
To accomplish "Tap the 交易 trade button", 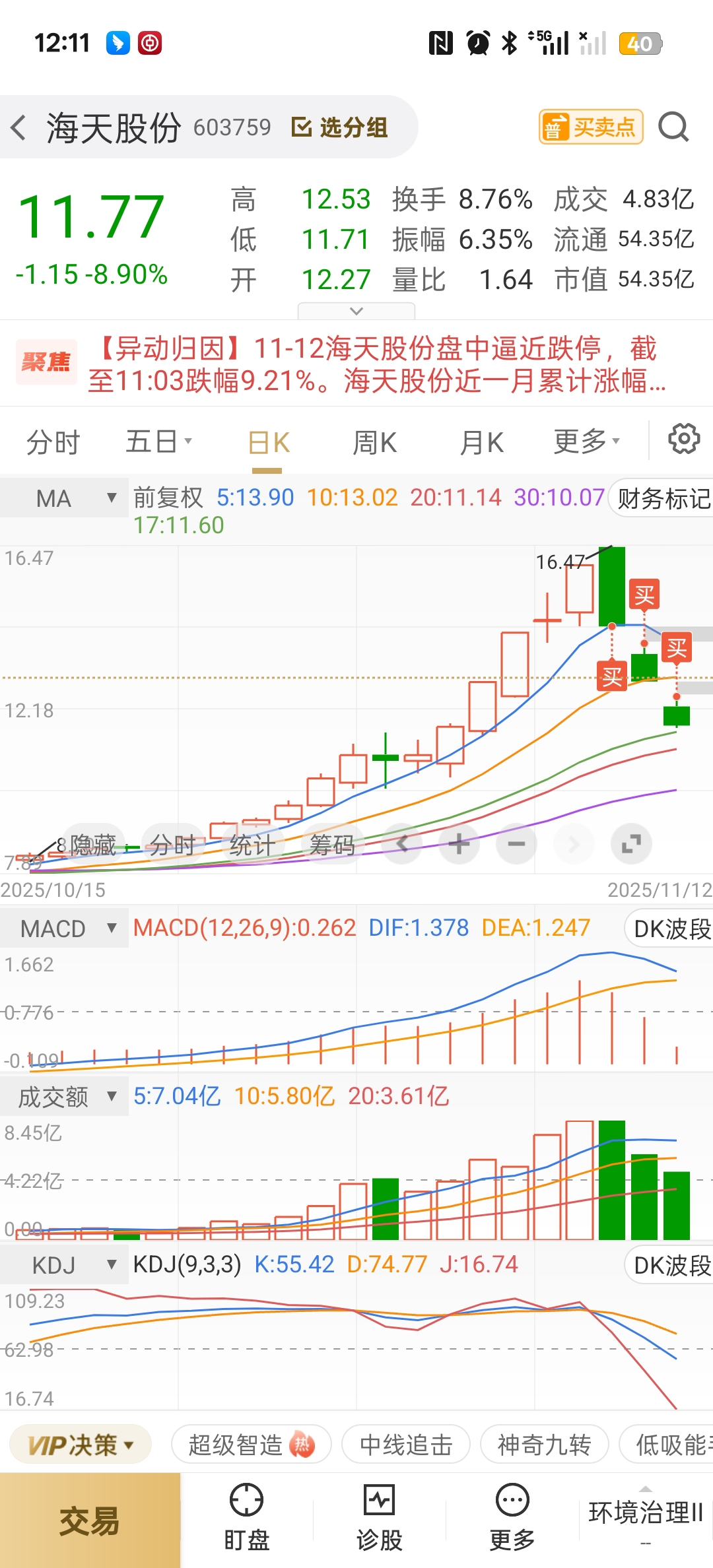I will [x=90, y=1520].
